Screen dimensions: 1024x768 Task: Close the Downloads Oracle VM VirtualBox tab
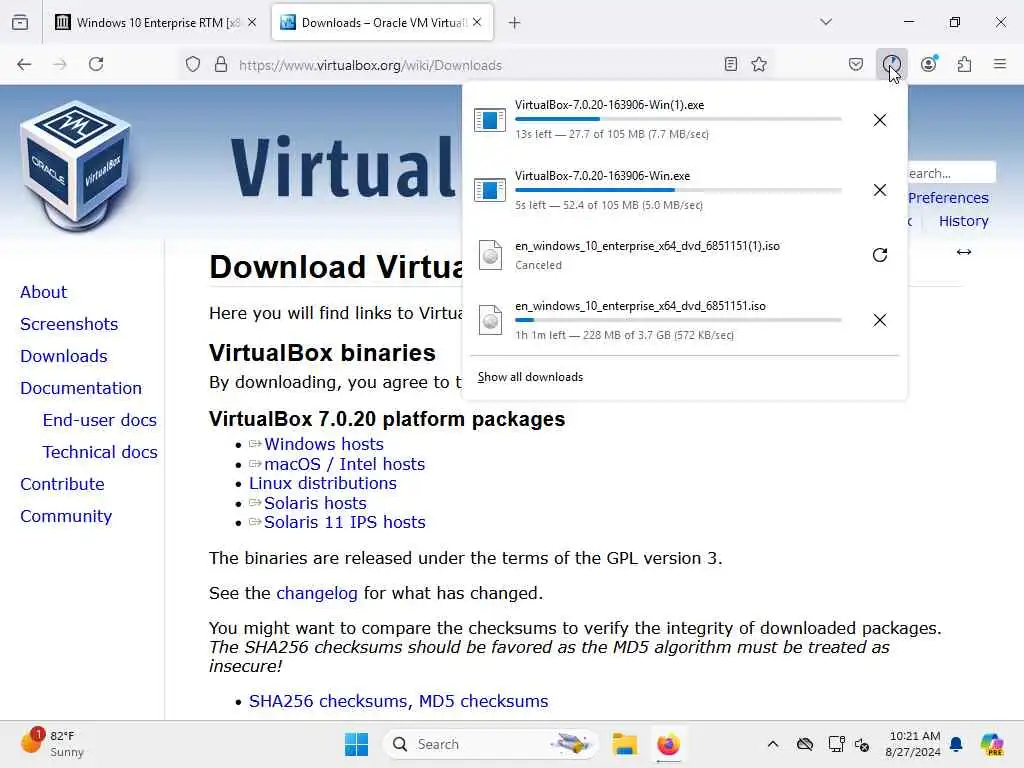coord(477,22)
